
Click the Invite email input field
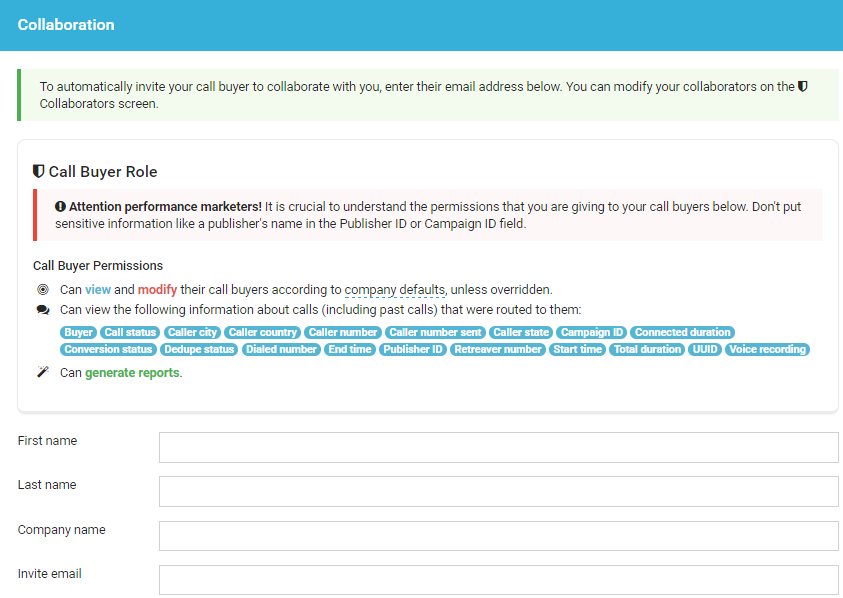click(x=498, y=579)
